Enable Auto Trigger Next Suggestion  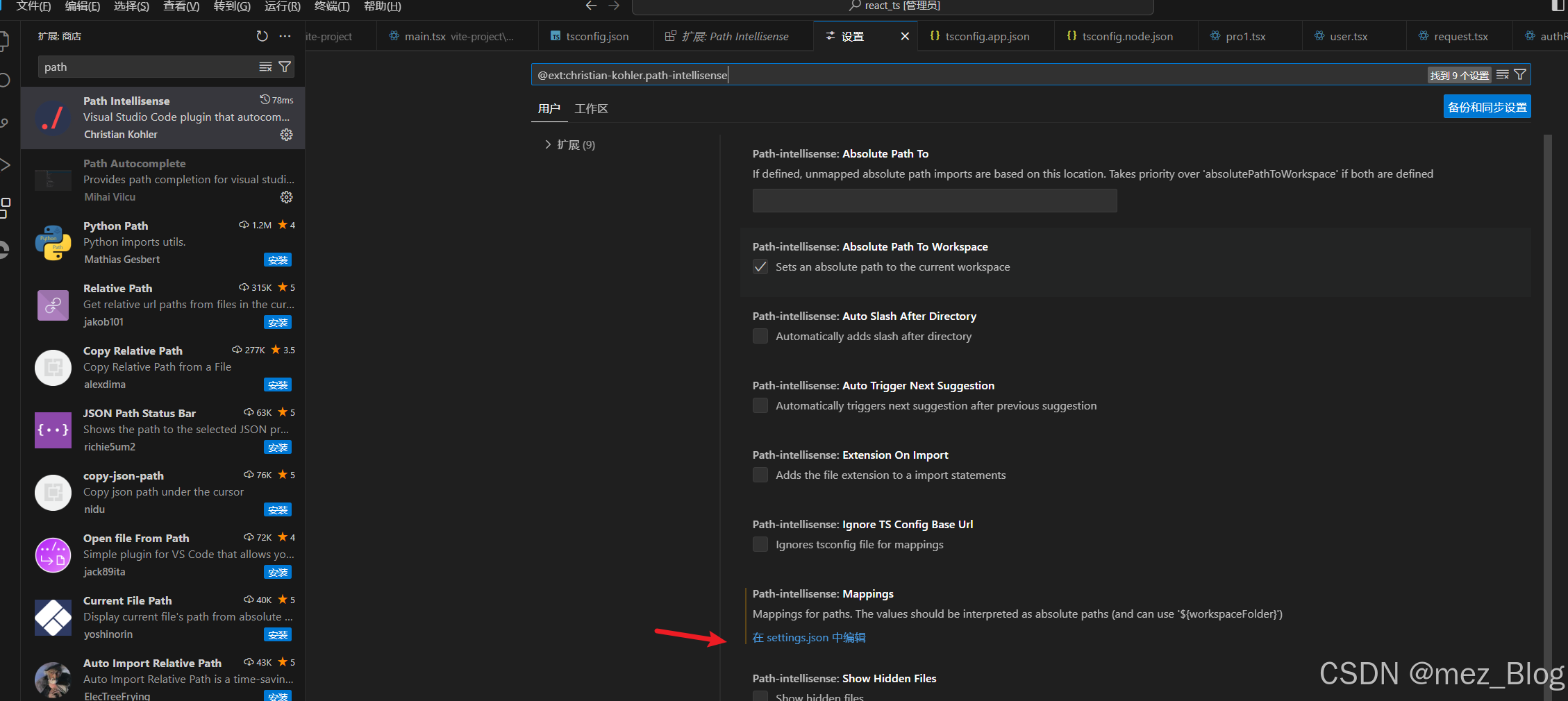(x=760, y=406)
